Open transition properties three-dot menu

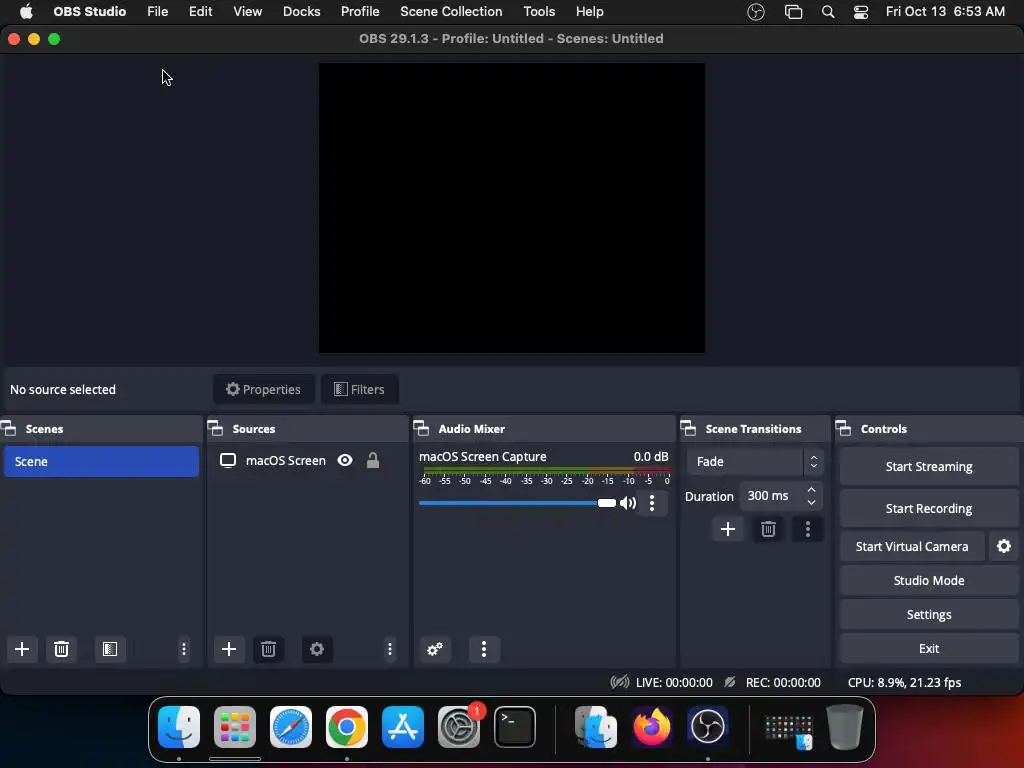[808, 529]
